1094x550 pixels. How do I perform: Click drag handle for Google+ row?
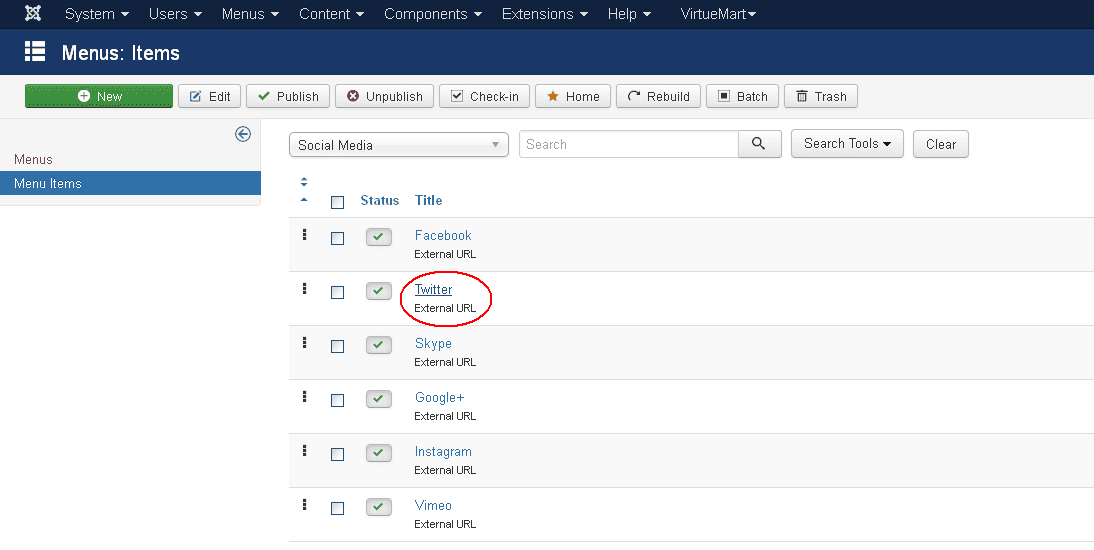click(x=304, y=396)
